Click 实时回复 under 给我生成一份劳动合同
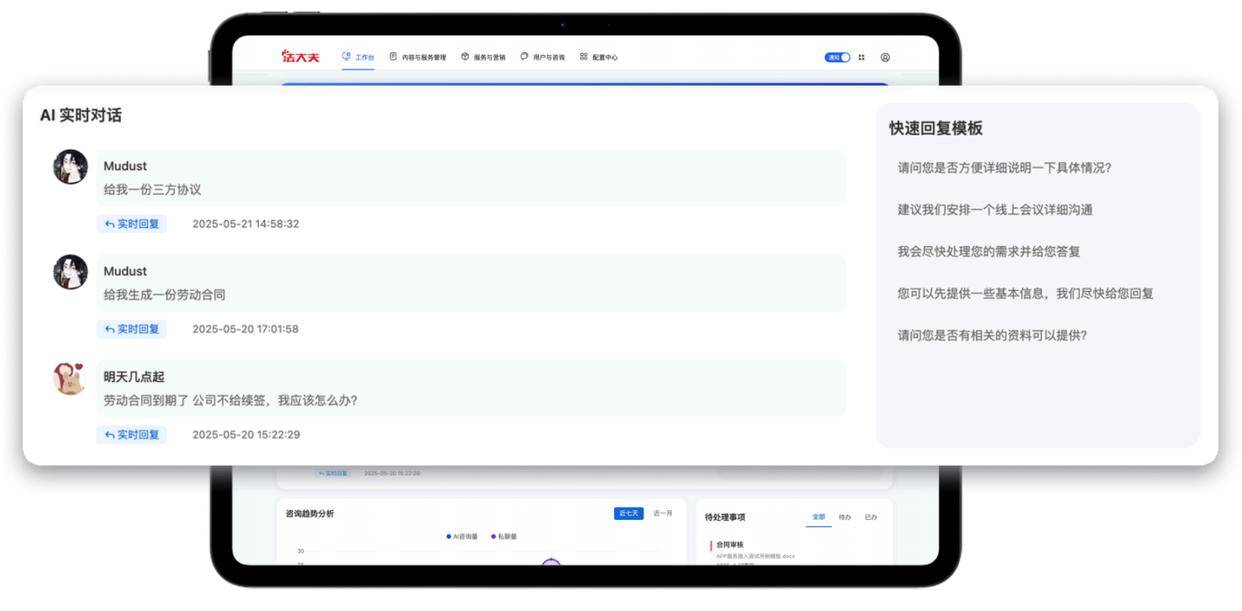 point(132,329)
